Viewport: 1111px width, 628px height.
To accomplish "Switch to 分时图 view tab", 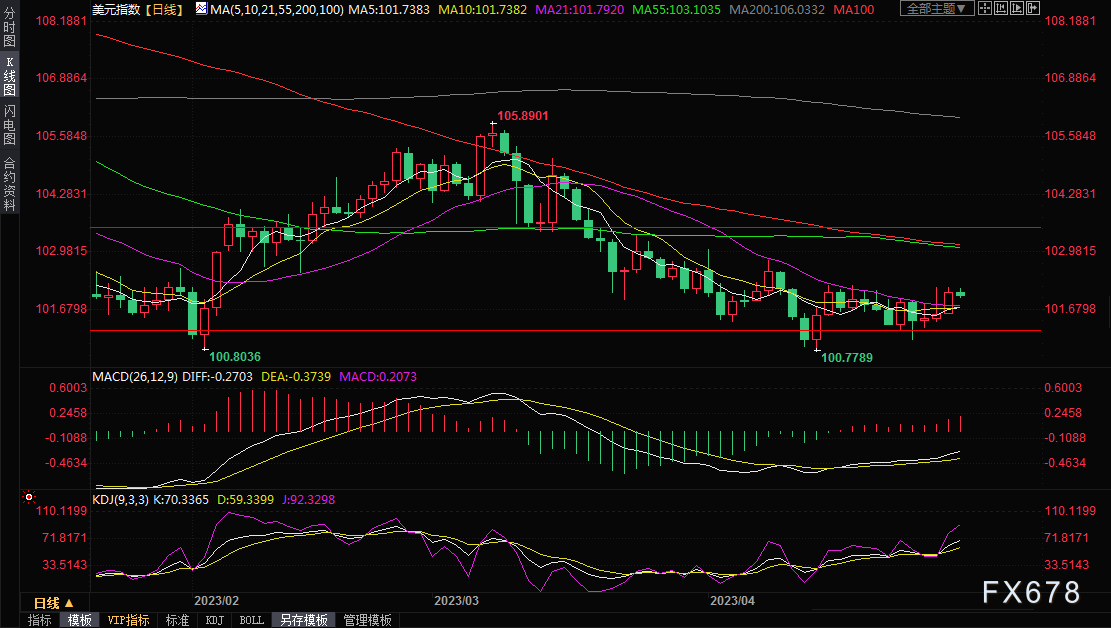I will (x=9, y=28).
